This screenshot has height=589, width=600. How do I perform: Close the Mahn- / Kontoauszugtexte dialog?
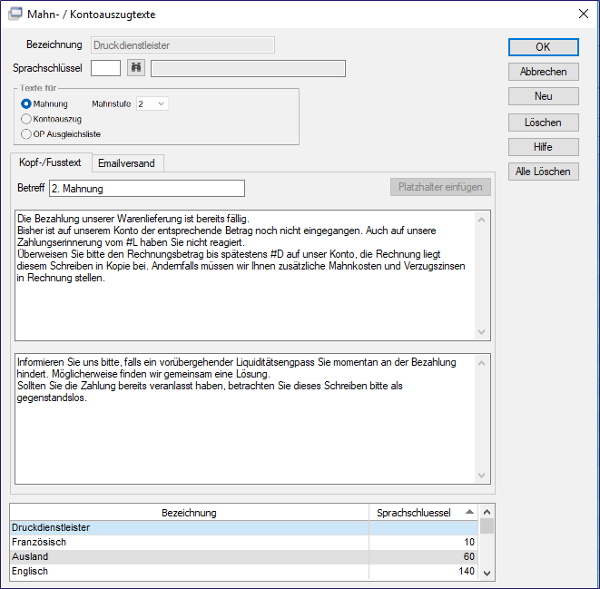pos(583,14)
